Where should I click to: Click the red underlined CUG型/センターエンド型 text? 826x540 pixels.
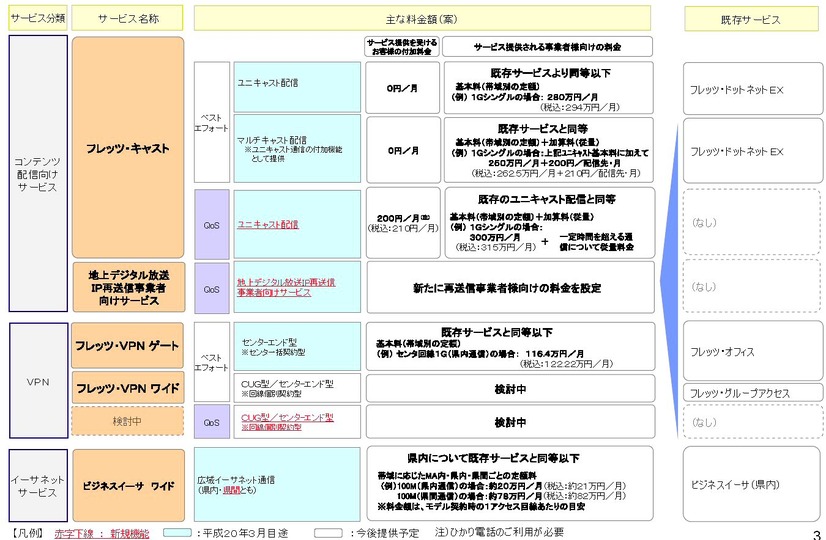(287, 417)
